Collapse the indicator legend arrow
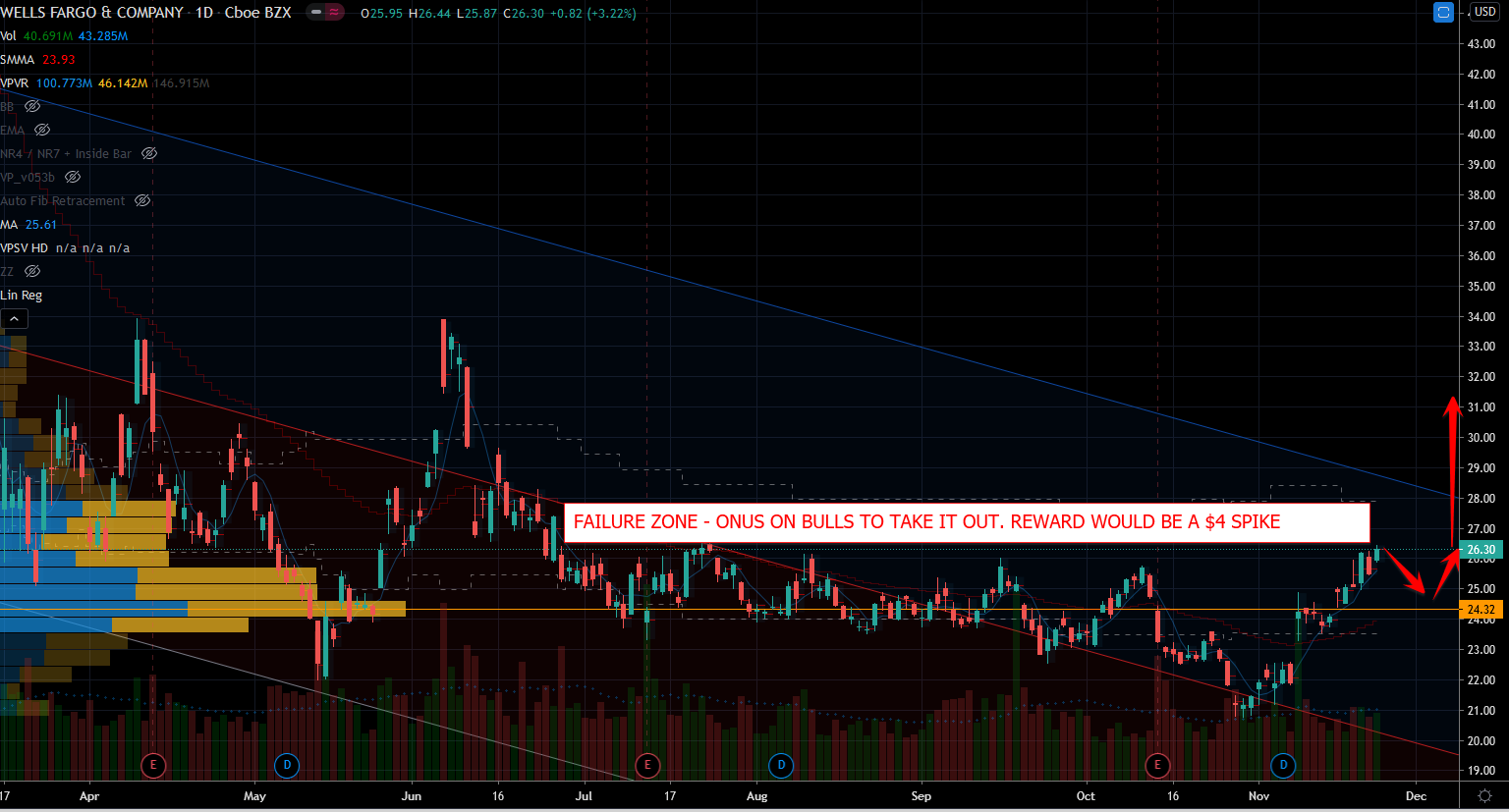This screenshot has height=812, width=1509. point(14,319)
